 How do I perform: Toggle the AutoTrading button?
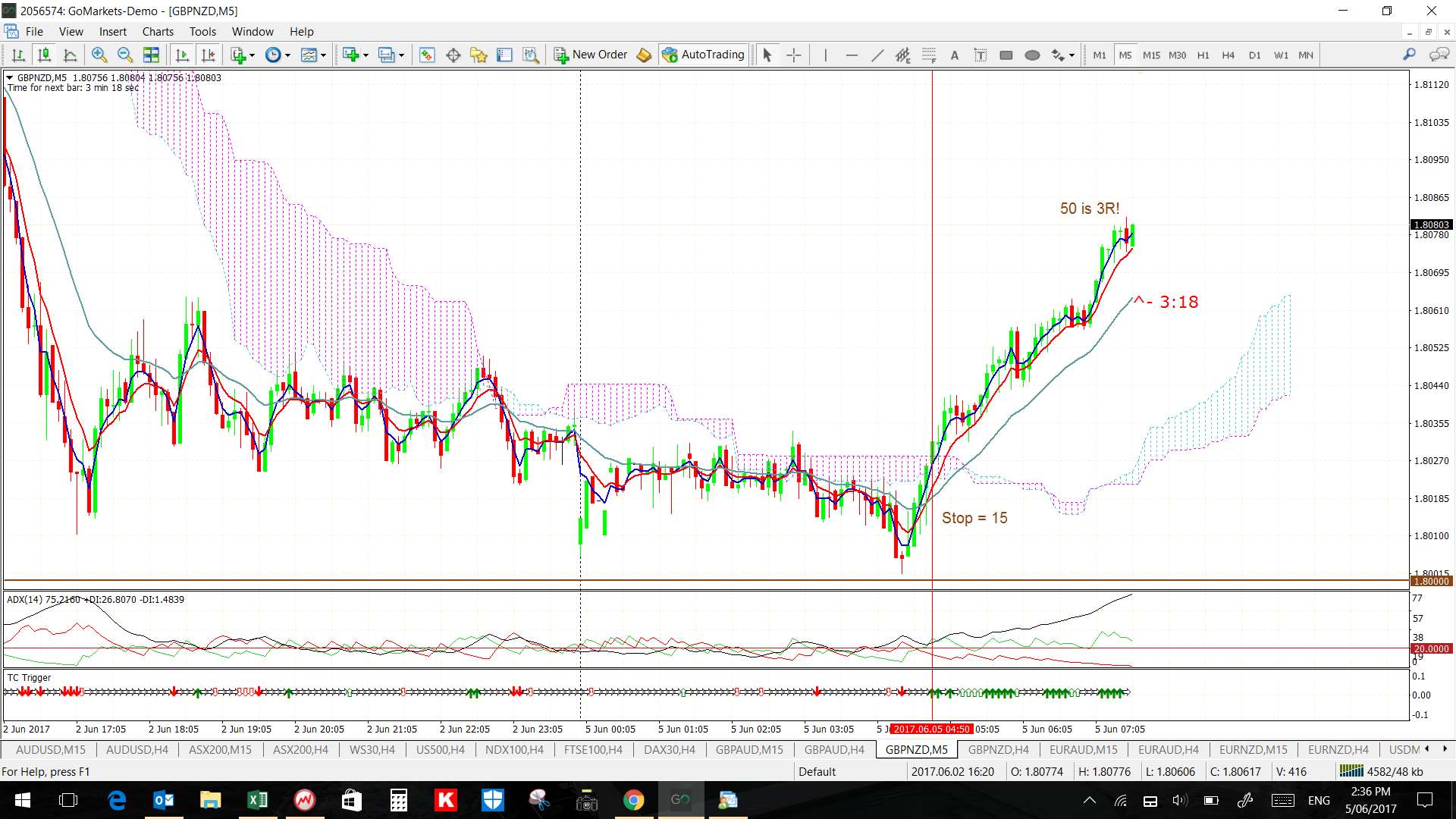[703, 55]
